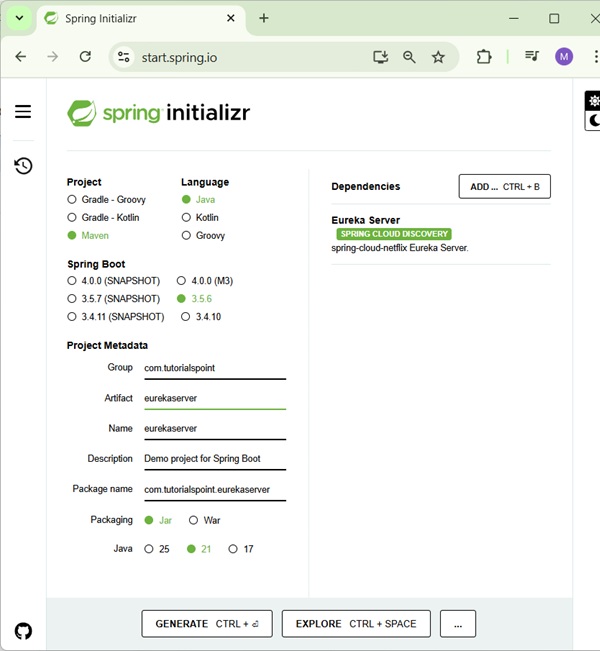Viewport: 600px width, 651px height.
Task: Reload the page
Action: pos(85,56)
